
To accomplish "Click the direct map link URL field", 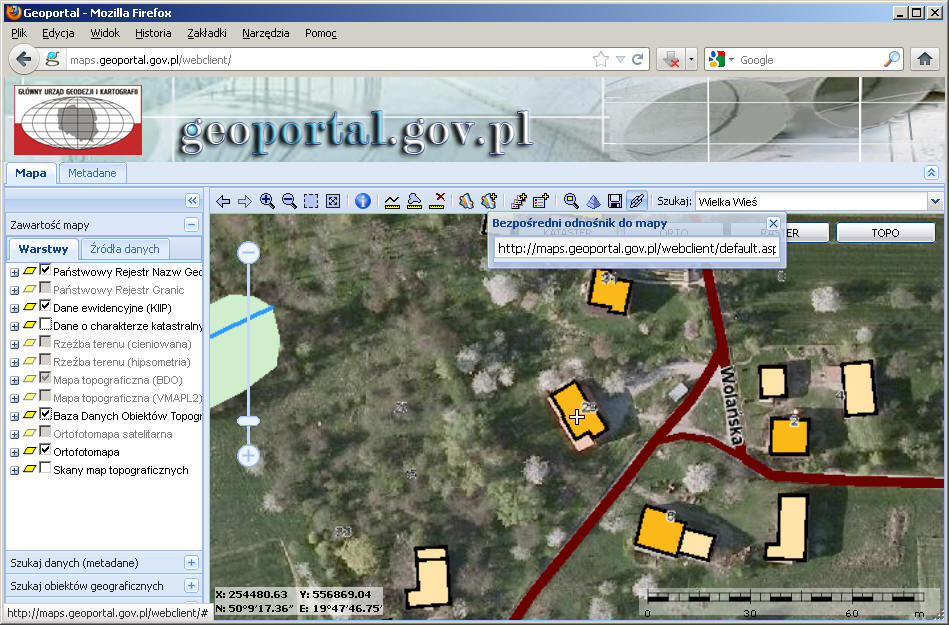I will [636, 249].
